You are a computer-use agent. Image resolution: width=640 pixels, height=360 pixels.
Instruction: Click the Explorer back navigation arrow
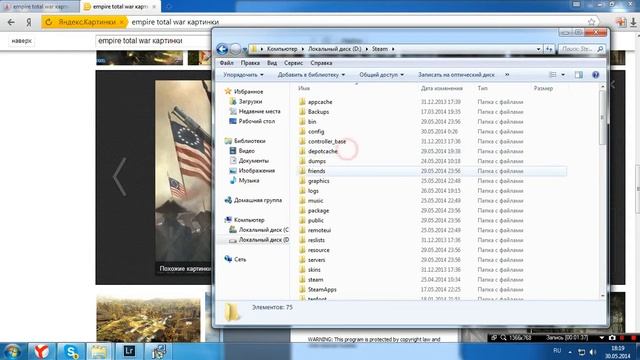(222, 49)
